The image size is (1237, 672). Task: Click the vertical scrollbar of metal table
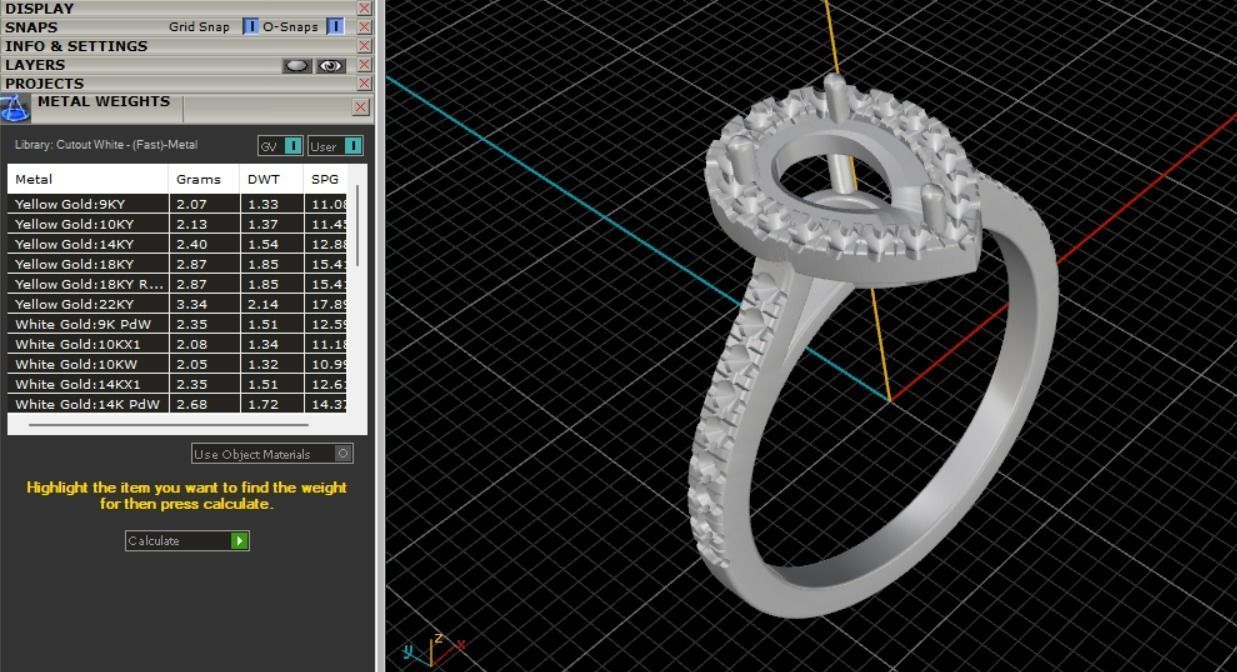[x=357, y=225]
